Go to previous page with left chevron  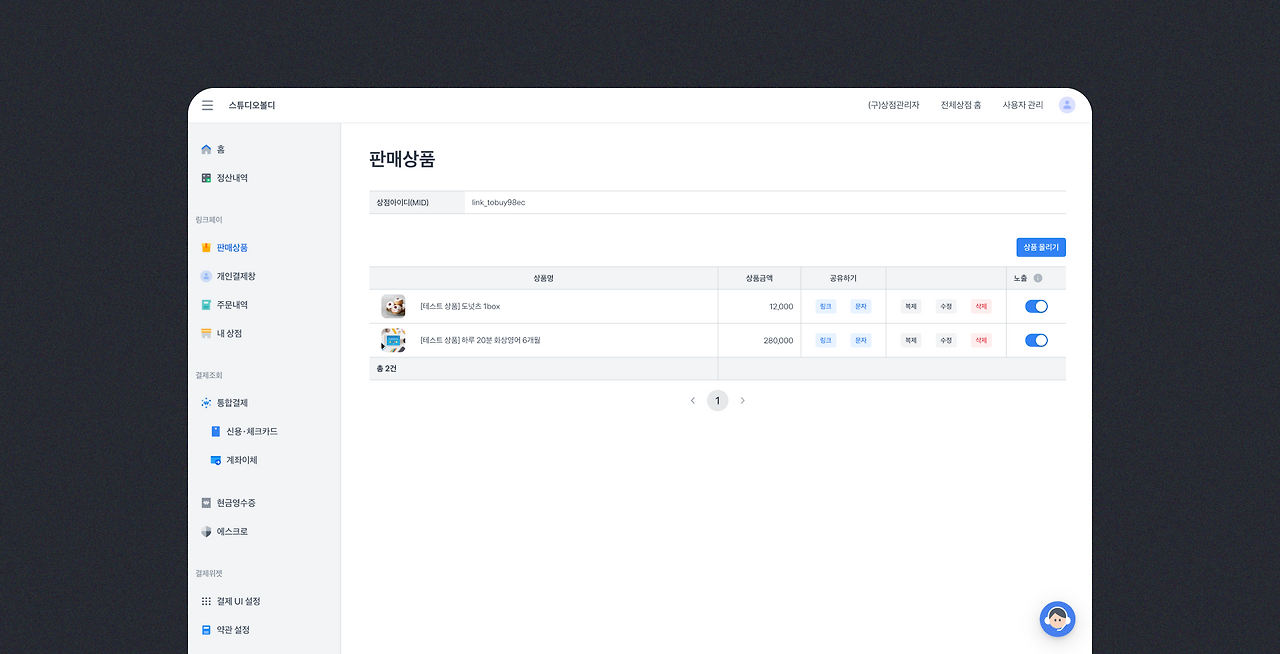point(692,401)
